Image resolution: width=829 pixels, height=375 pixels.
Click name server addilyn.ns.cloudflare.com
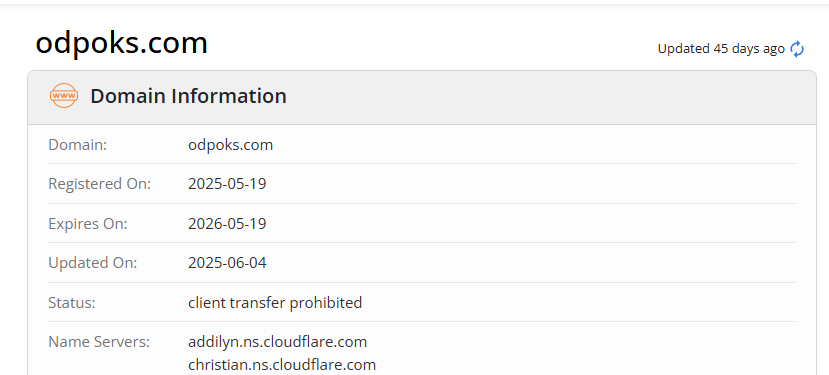[x=278, y=342]
